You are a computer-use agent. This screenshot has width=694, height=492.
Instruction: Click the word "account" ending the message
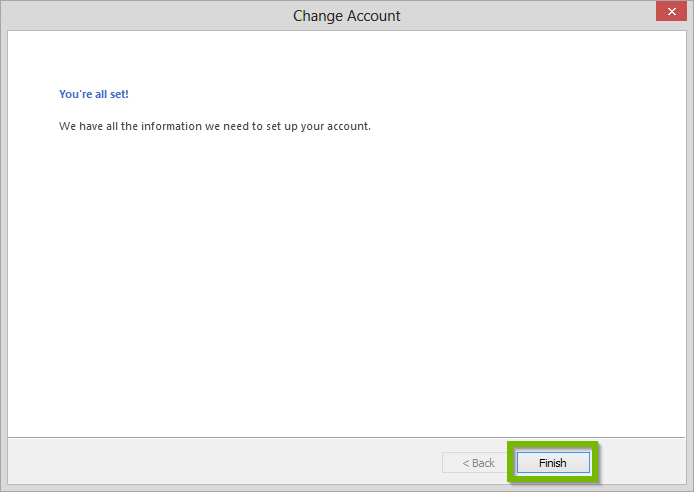click(x=350, y=127)
